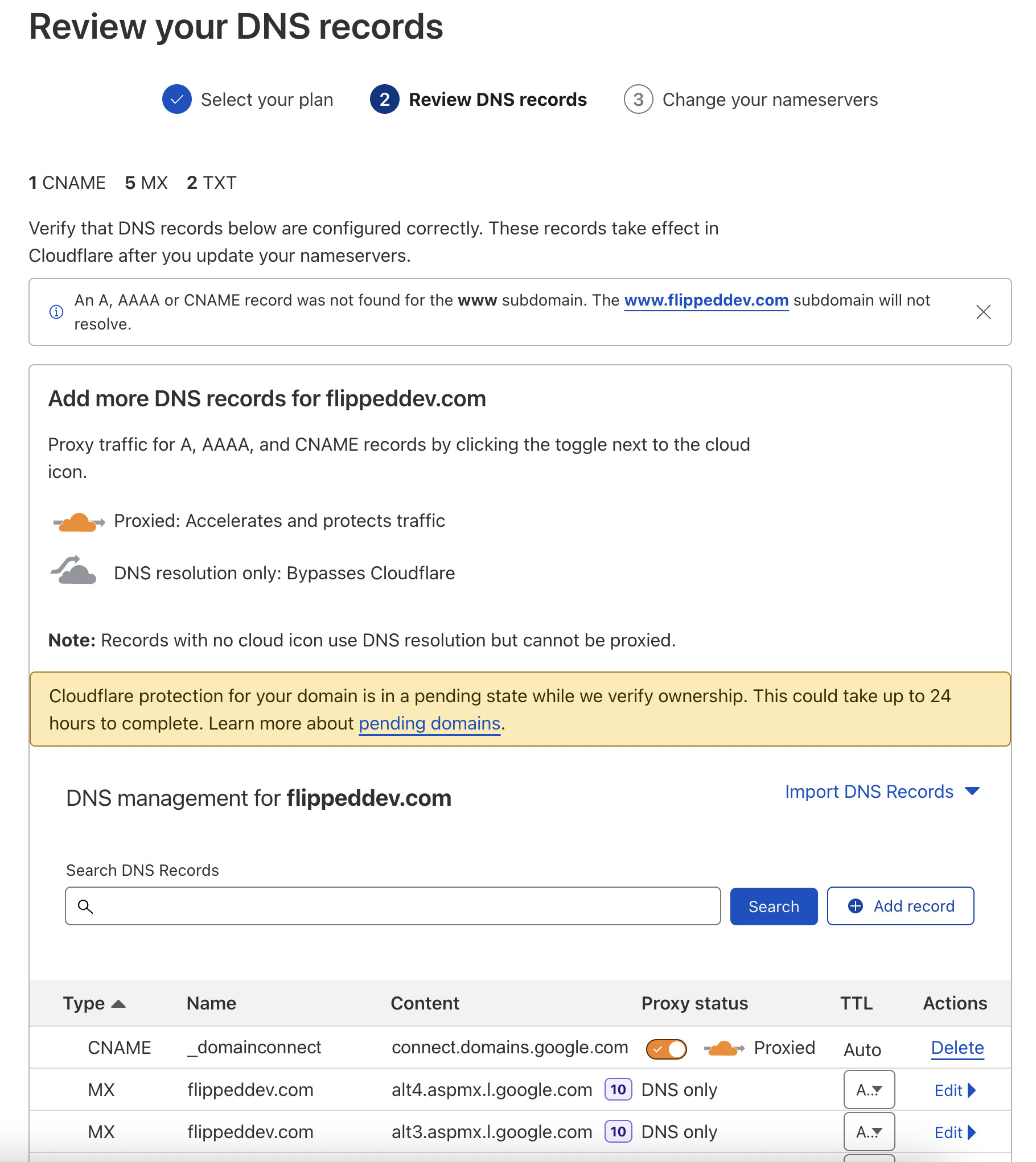Viewport: 1036px width, 1162px height.
Task: Open the TTL dropdown for alt4.aspmx.l.google.com record
Action: [x=869, y=1089]
